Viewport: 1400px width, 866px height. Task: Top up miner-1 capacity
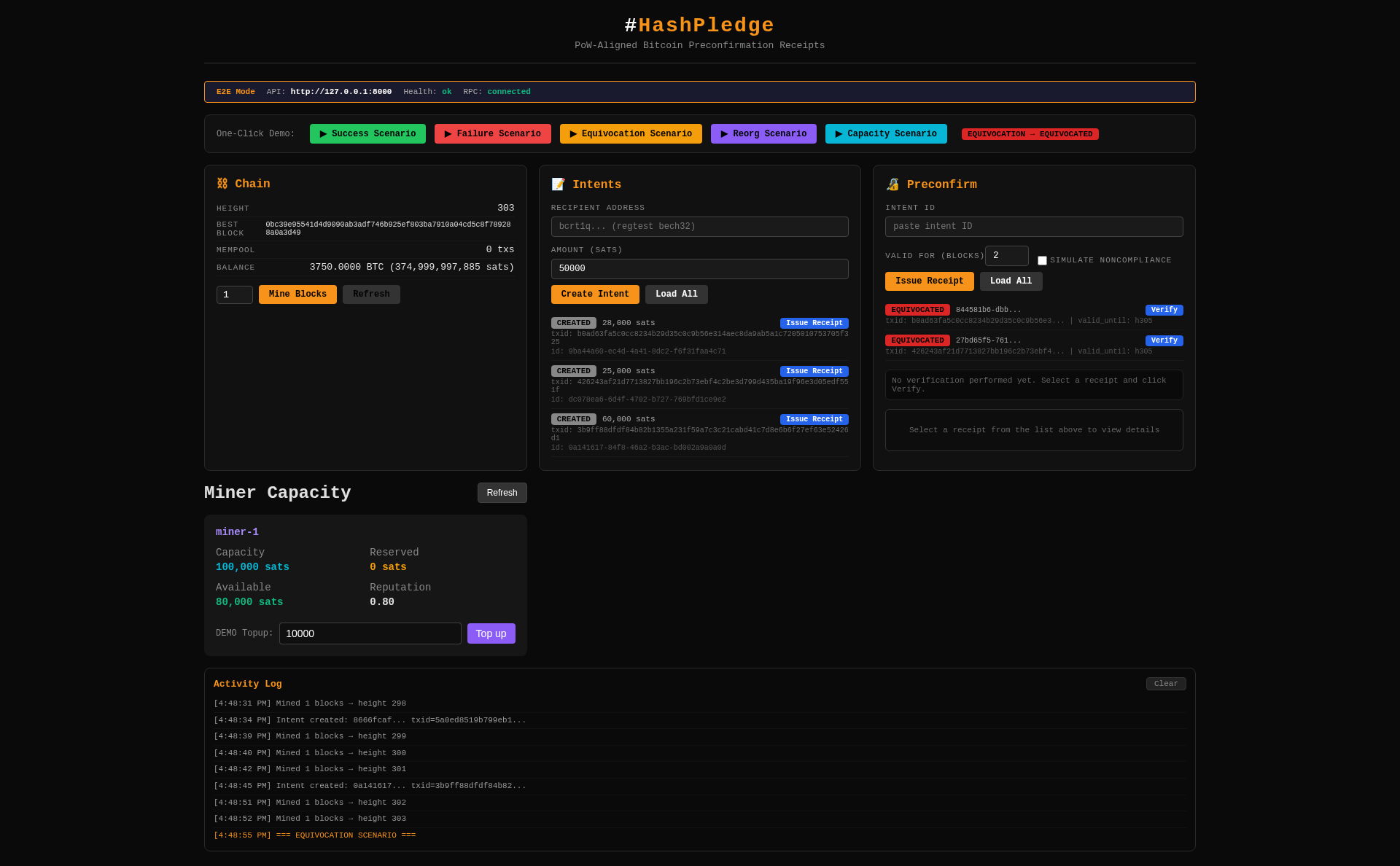(x=491, y=633)
